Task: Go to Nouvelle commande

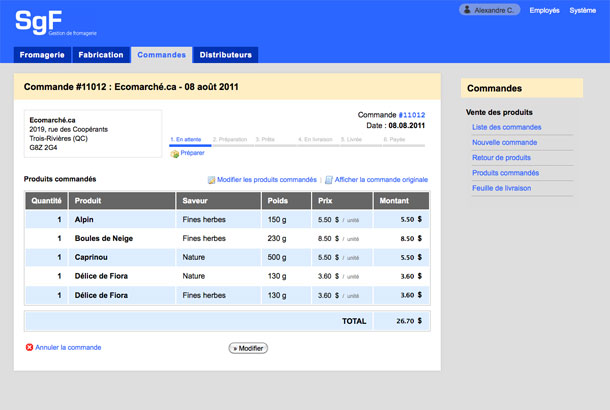Action: [505, 142]
